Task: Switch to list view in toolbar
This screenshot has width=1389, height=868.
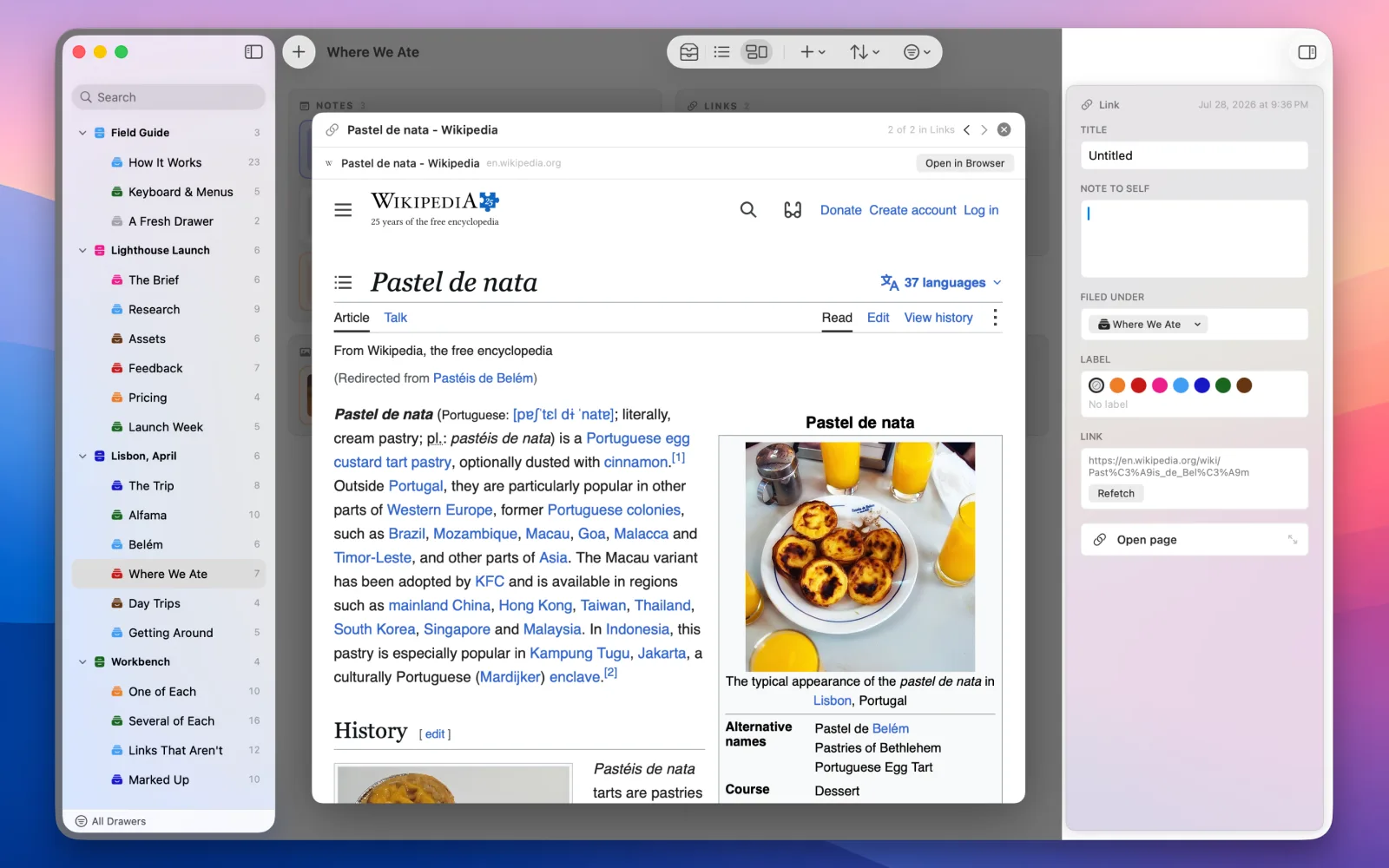Action: (721, 52)
